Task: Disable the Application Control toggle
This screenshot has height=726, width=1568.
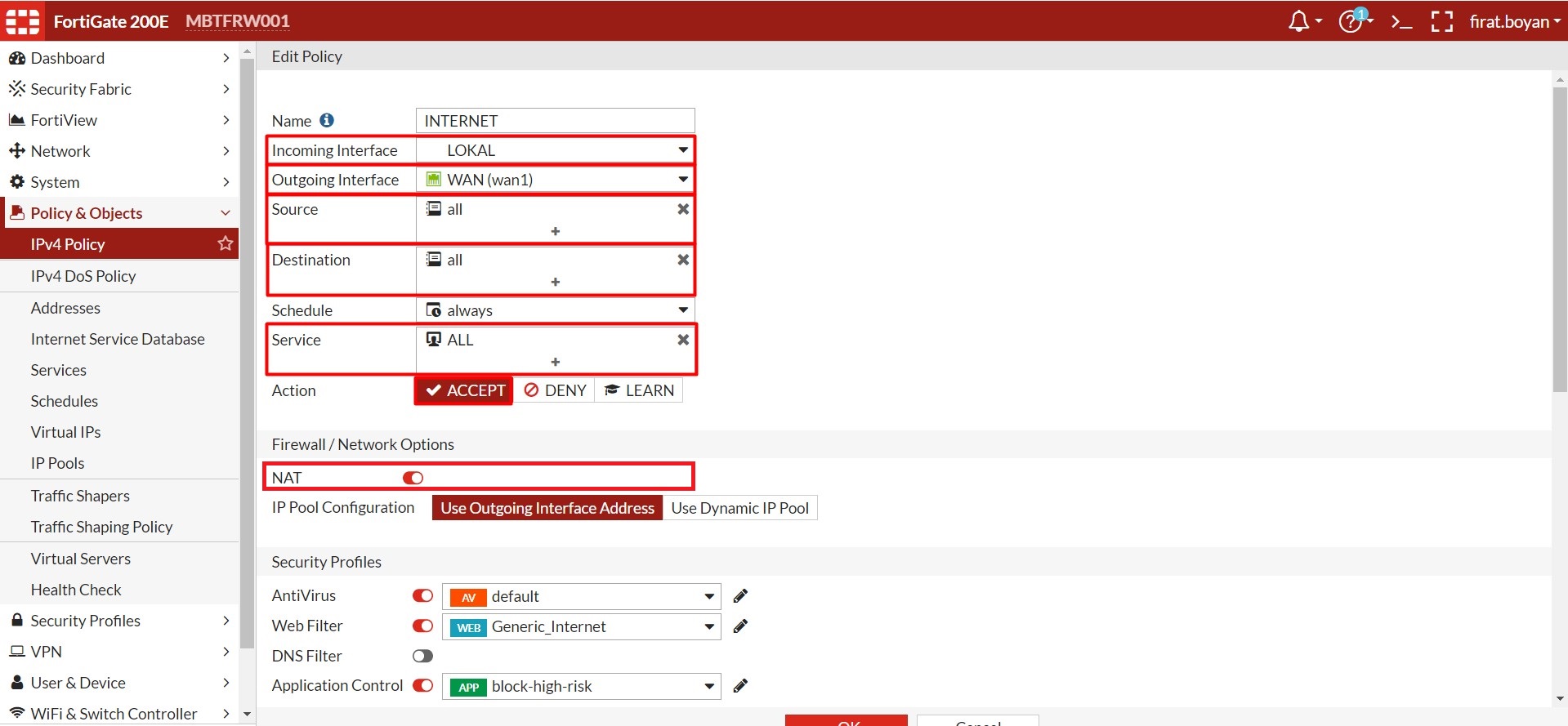Action: click(x=422, y=685)
